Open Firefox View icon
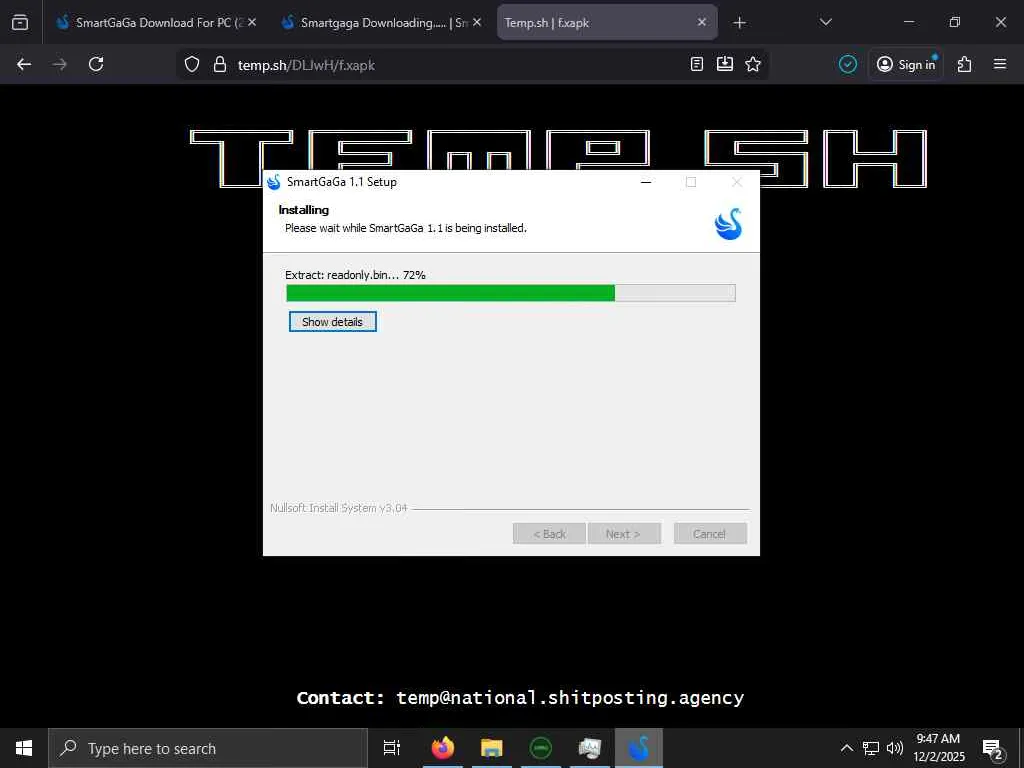This screenshot has height=768, width=1024. [x=20, y=22]
